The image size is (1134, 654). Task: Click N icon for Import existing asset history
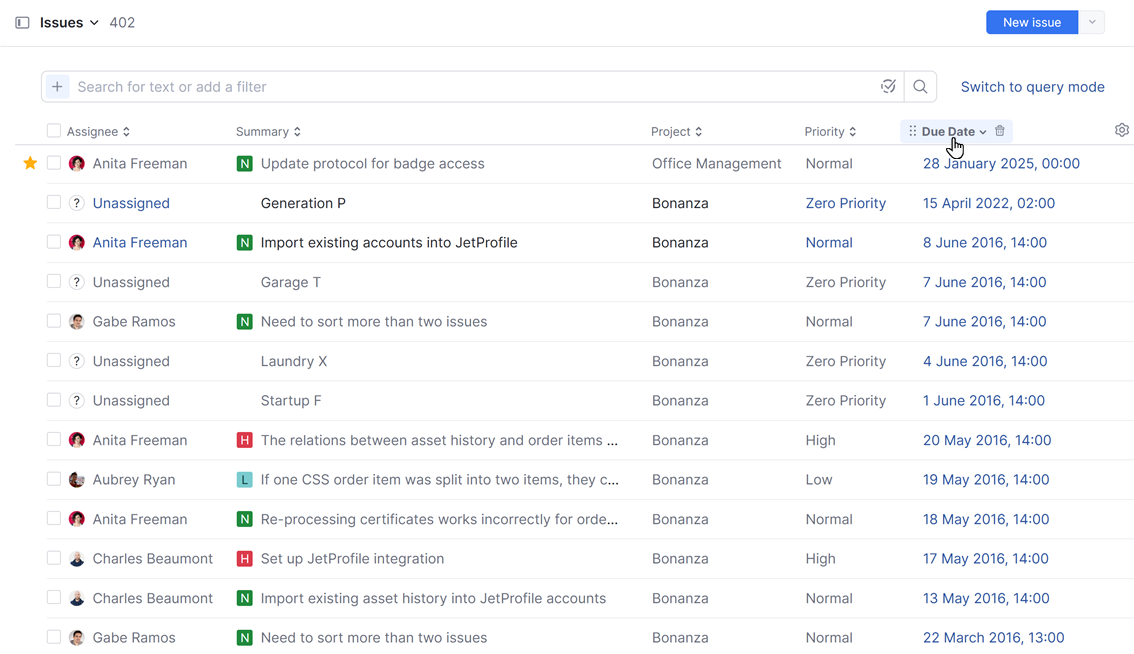(244, 598)
